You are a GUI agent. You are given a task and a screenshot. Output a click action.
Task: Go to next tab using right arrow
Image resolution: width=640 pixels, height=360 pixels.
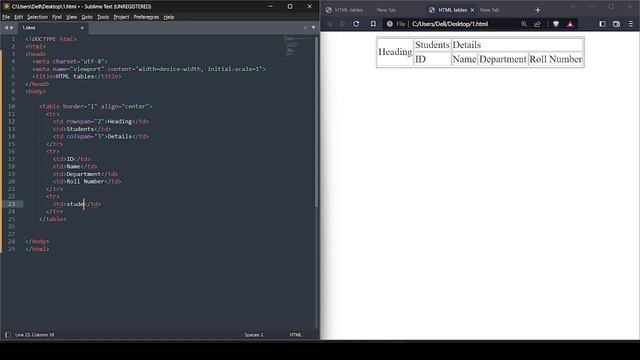click(11, 28)
